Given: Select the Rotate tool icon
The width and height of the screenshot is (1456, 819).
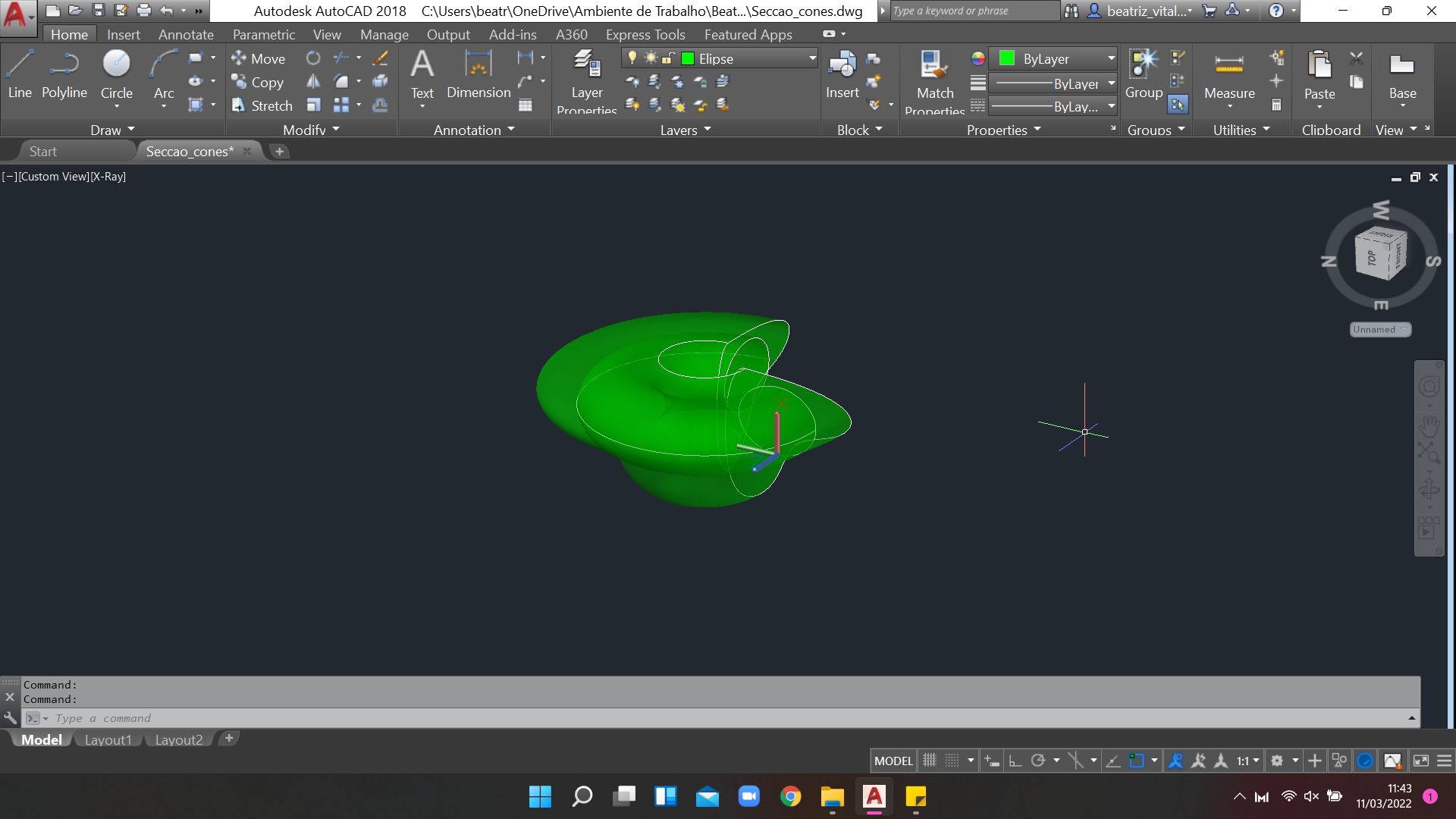Looking at the screenshot, I should [x=313, y=58].
